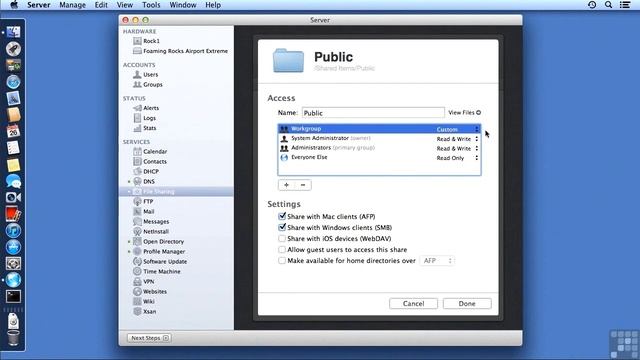Open the AFP protocol dropdown
The height and width of the screenshot is (360, 640).
point(437,260)
